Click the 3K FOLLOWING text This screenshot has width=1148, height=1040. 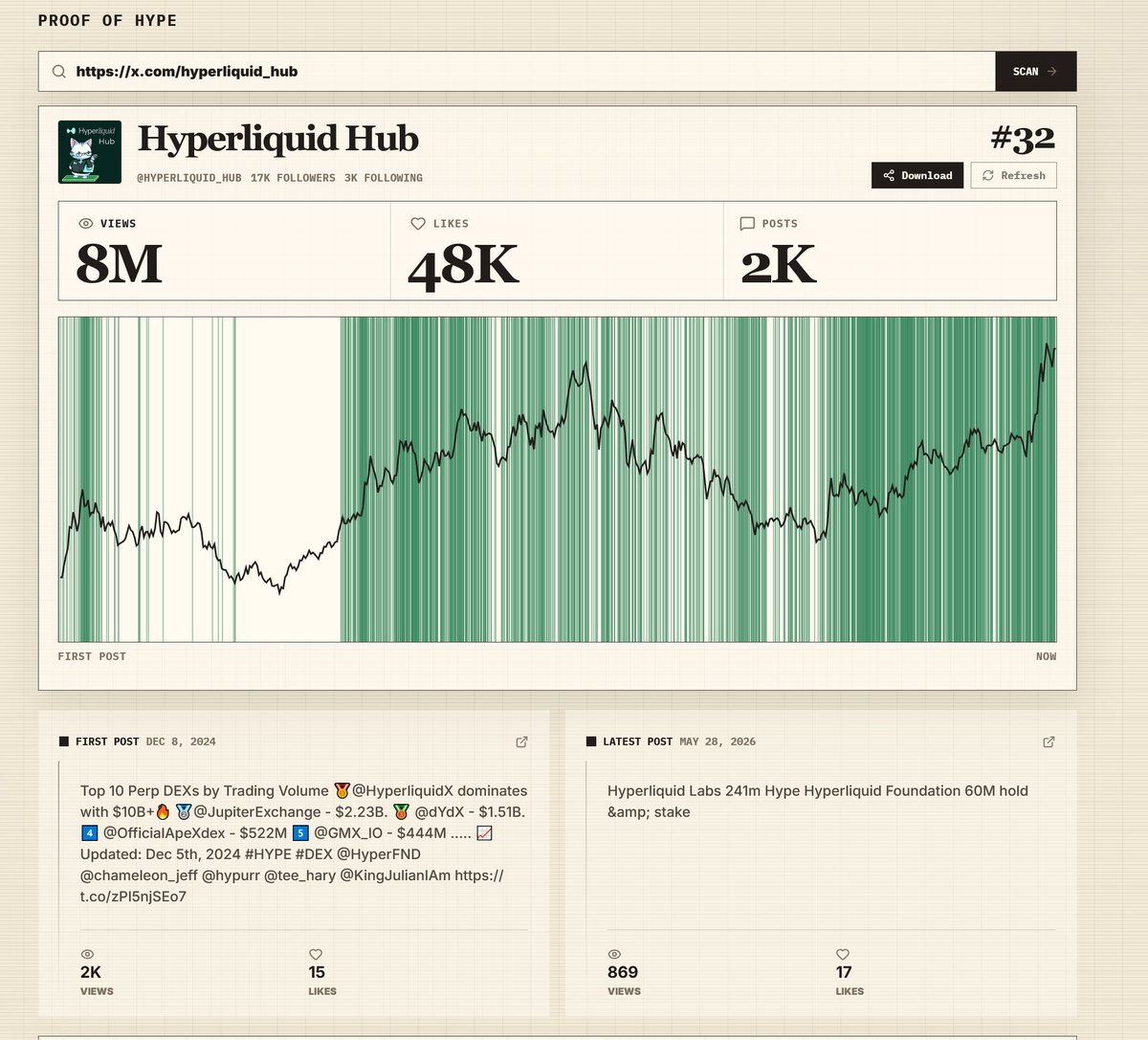click(x=383, y=178)
